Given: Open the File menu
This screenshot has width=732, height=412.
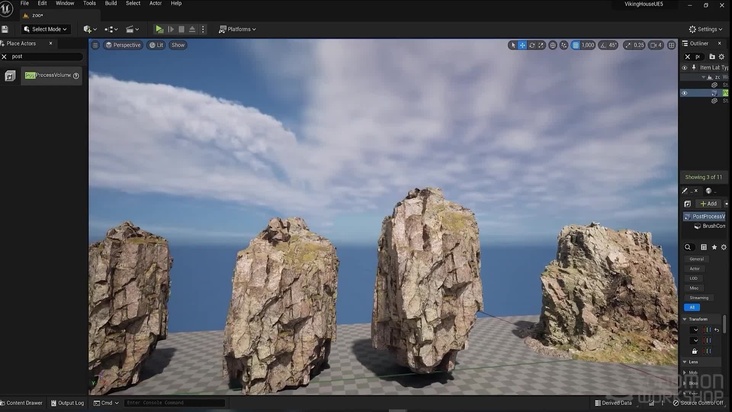Looking at the screenshot, I should 25,3.
